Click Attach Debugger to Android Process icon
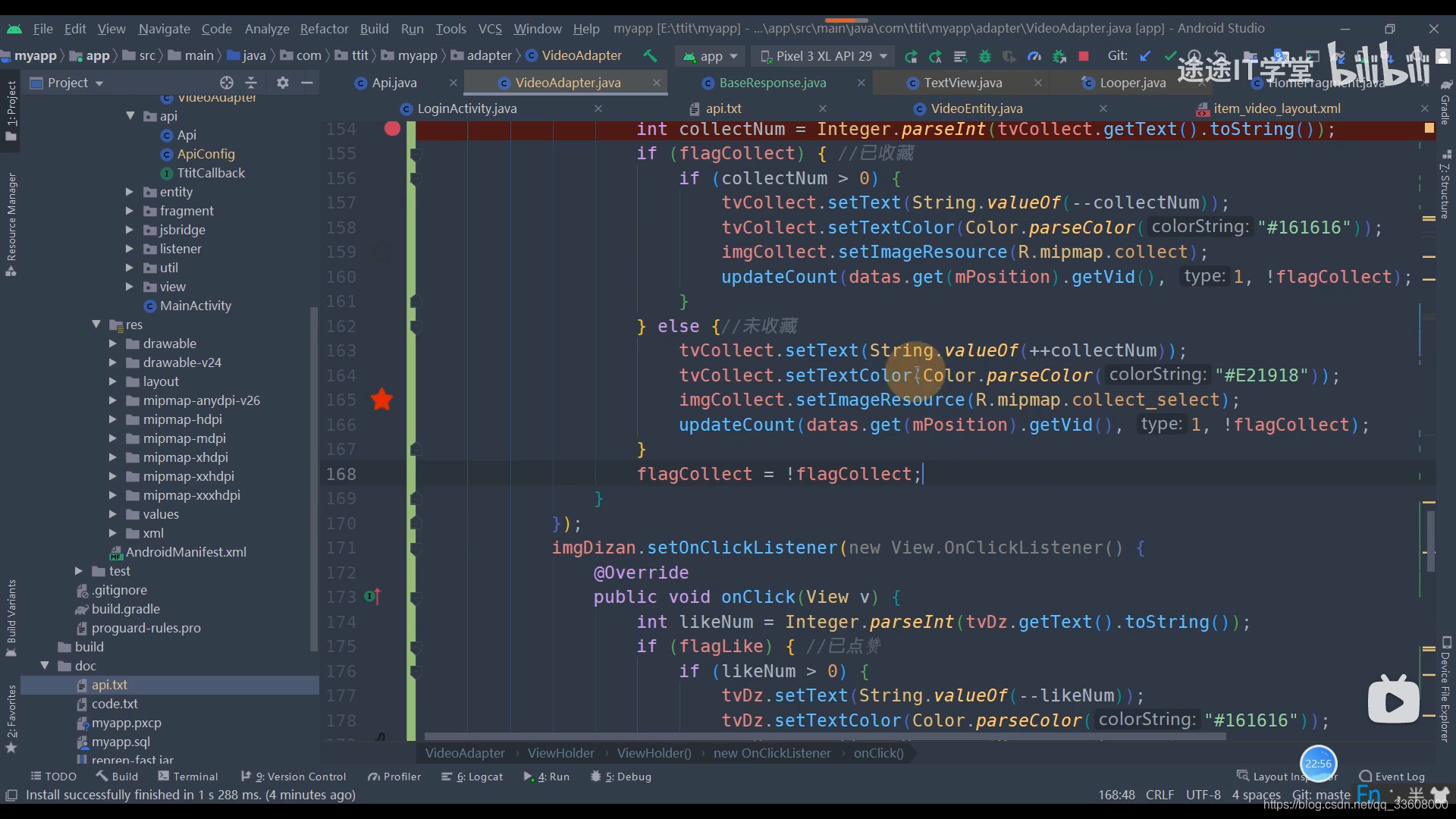Image resolution: width=1456 pixels, height=819 pixels. (1059, 56)
